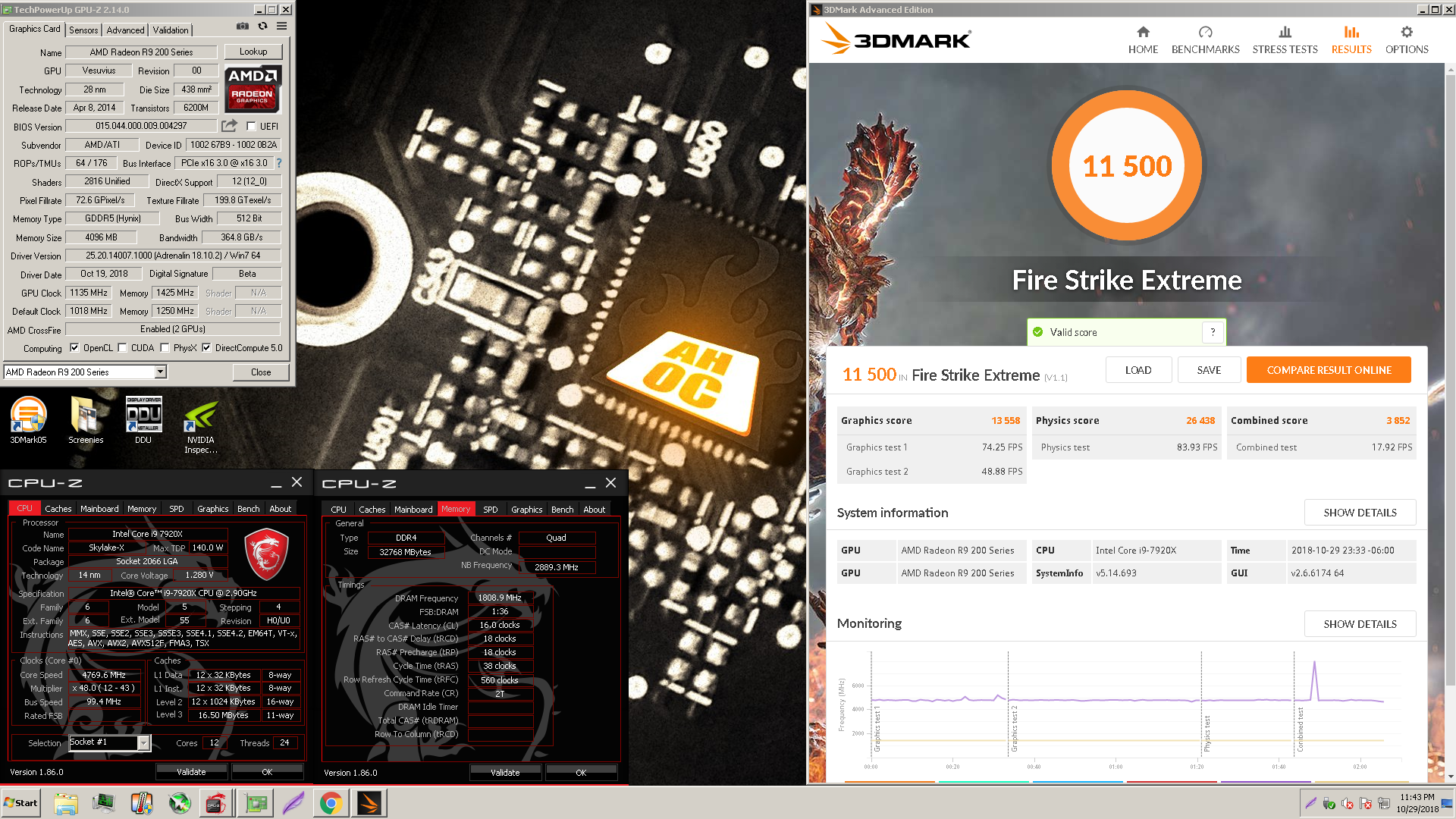Switch to the GPU-Z Validation tab
The height and width of the screenshot is (819, 1456).
171,30
